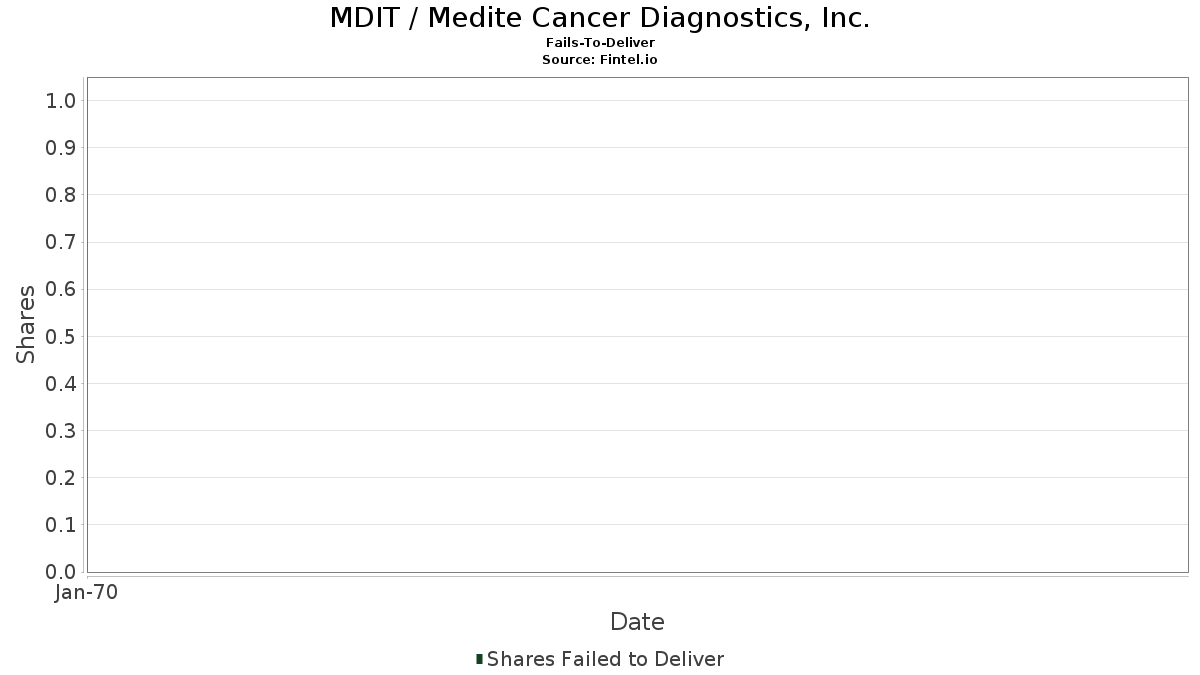1200x675 pixels.
Task: Click the Fails-To-Deliver subtitle
Action: [x=600, y=43]
